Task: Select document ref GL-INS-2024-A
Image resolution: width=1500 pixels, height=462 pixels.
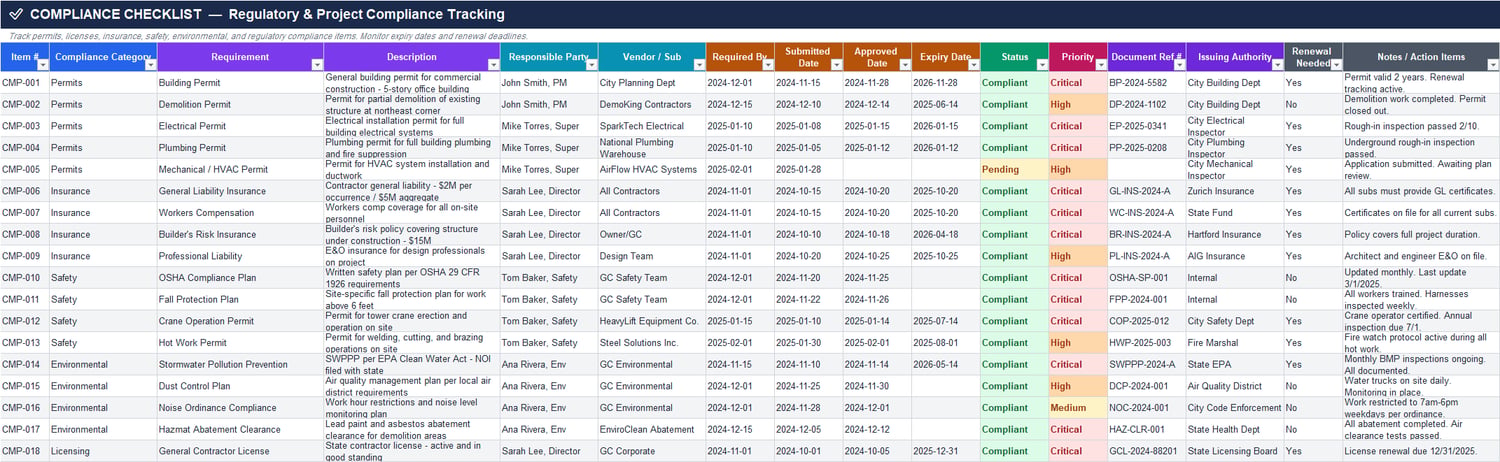Action: 1146,191
